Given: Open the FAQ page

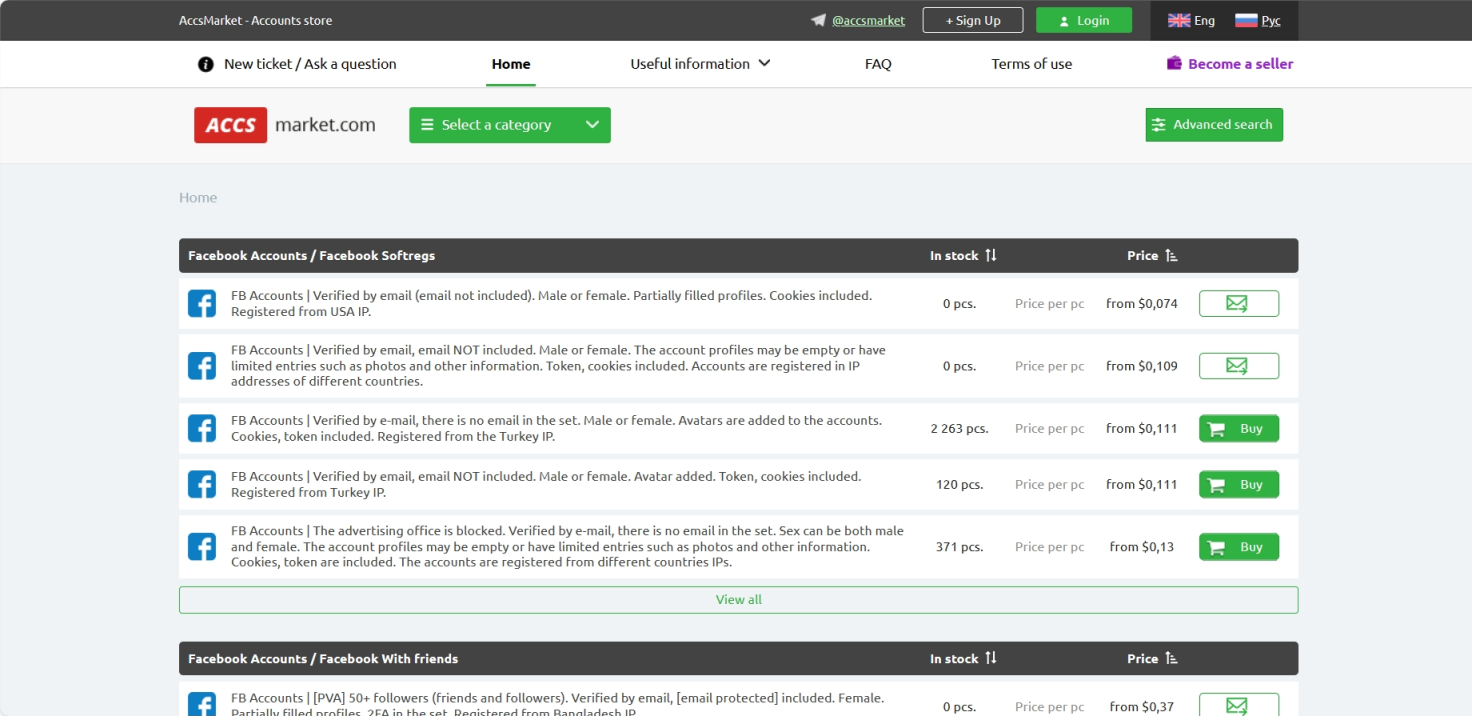Looking at the screenshot, I should coord(877,64).
